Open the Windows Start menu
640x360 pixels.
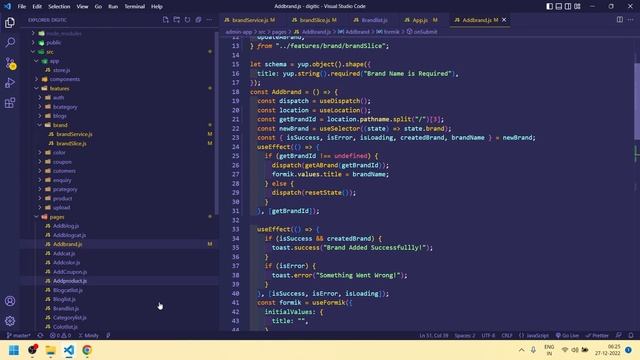click(14, 350)
